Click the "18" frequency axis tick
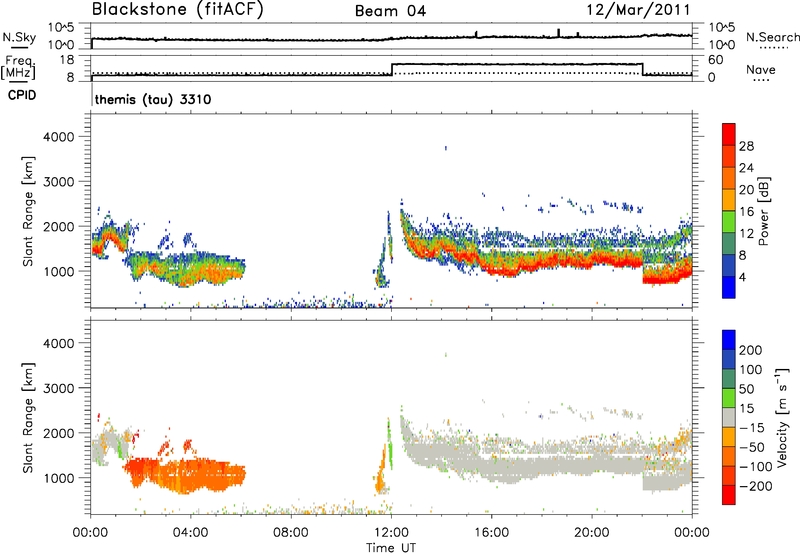This screenshot has height=554, width=800. pos(66,60)
